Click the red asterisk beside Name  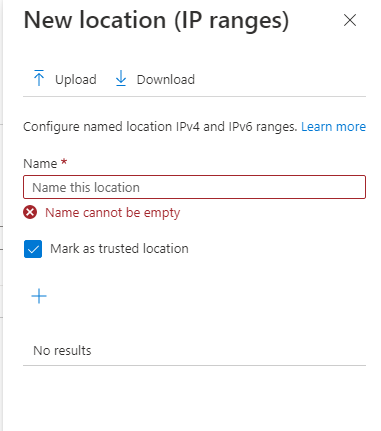pos(64,162)
